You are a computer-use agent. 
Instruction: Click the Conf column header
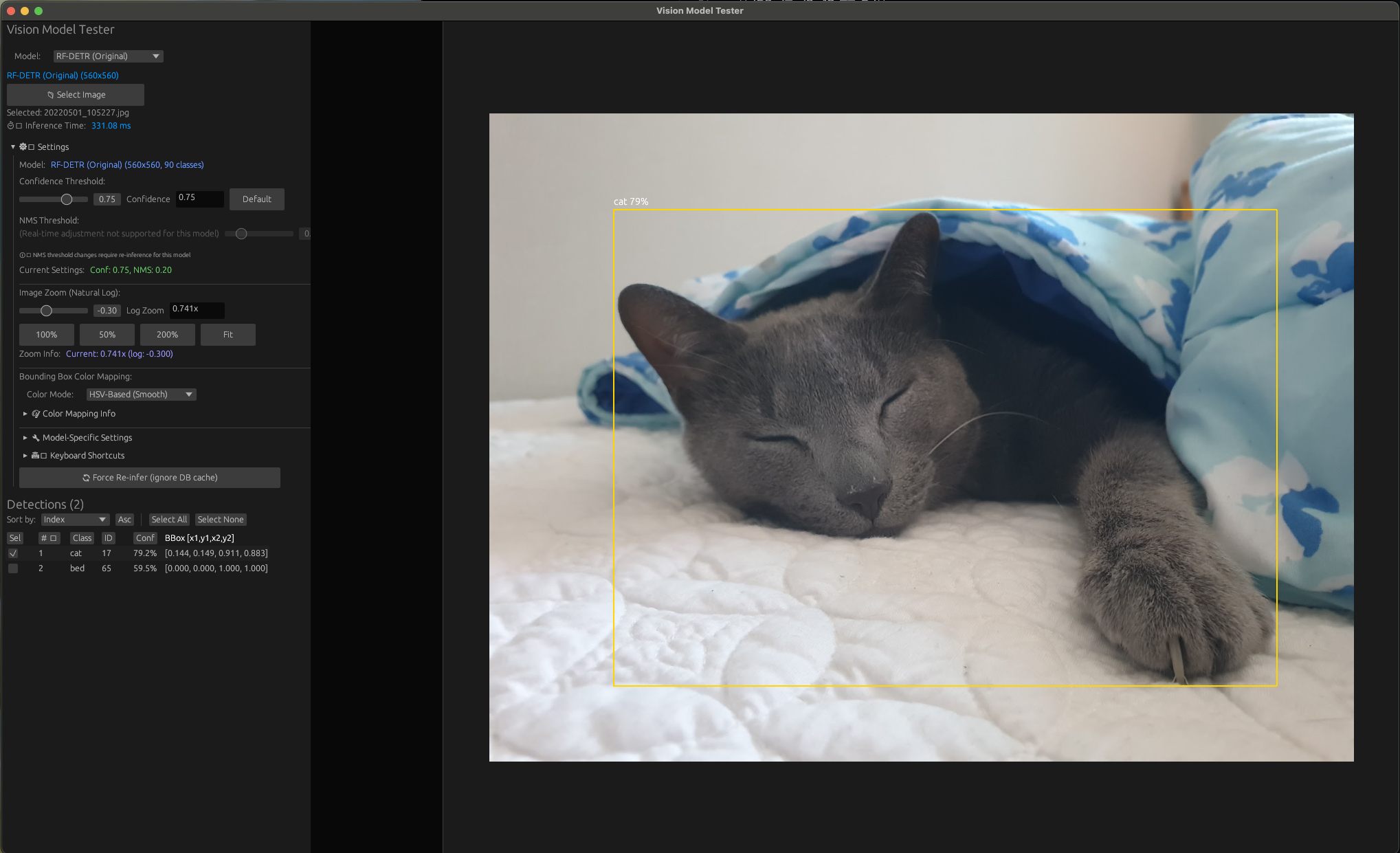pos(145,538)
